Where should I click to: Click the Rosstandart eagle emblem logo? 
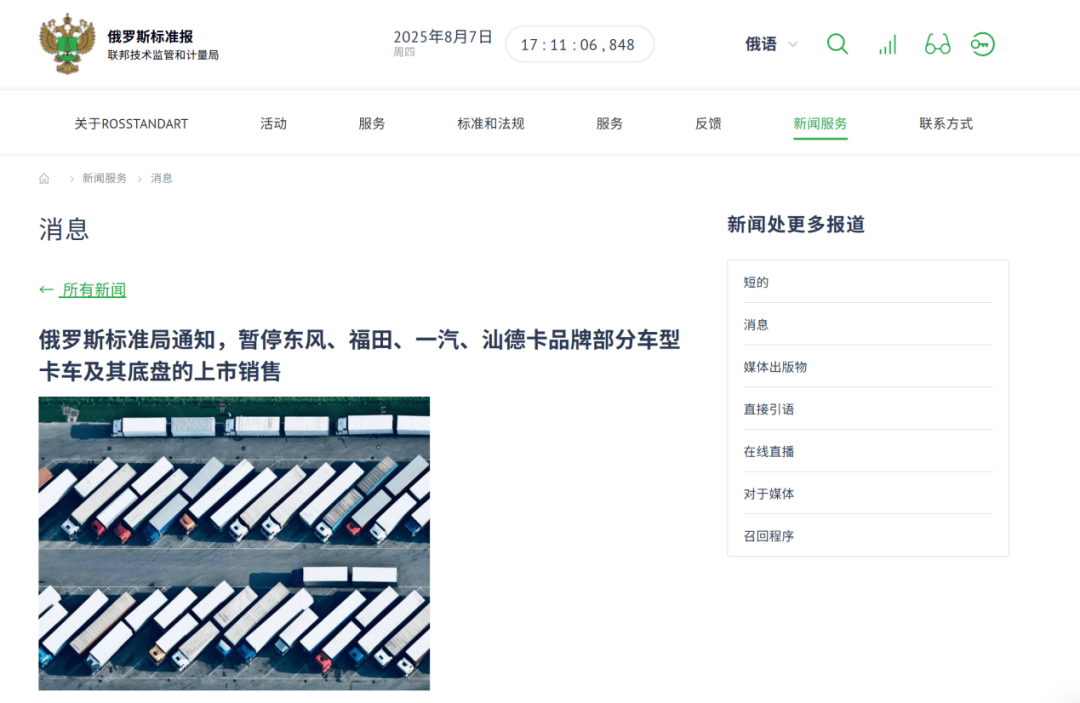67,44
